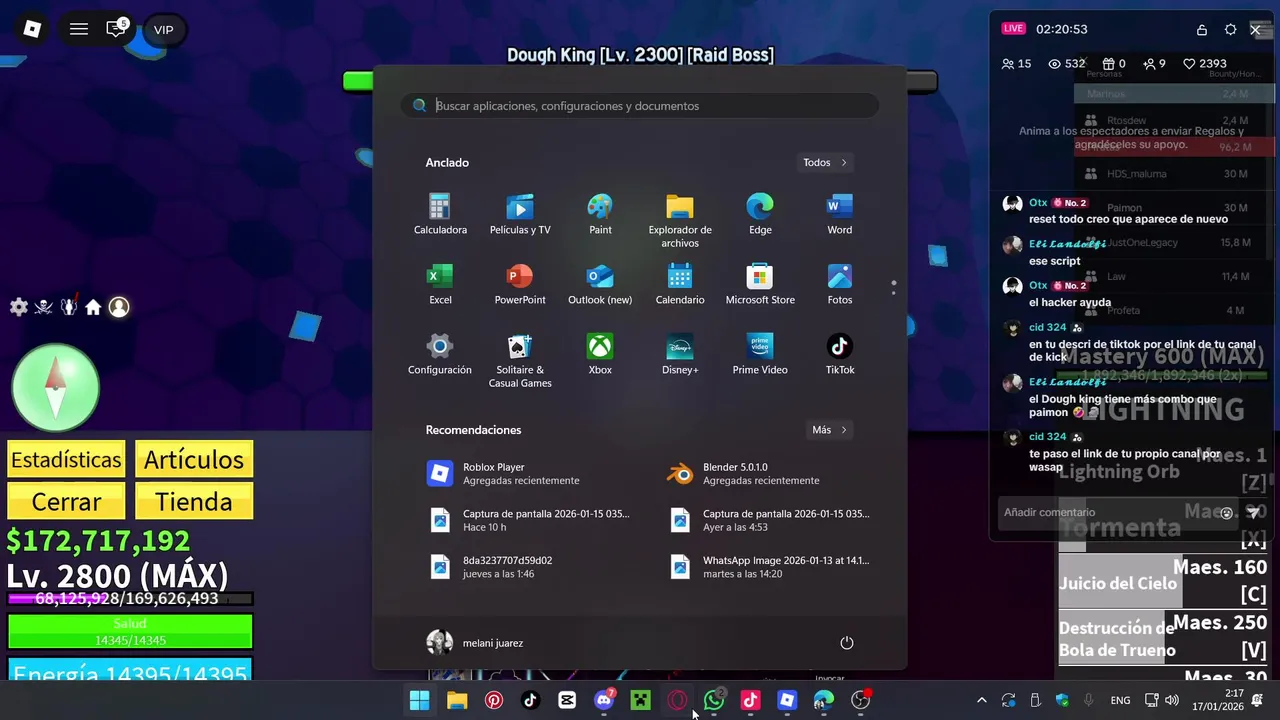
Task: Open TikTok from pinned apps
Action: pyautogui.click(x=840, y=355)
